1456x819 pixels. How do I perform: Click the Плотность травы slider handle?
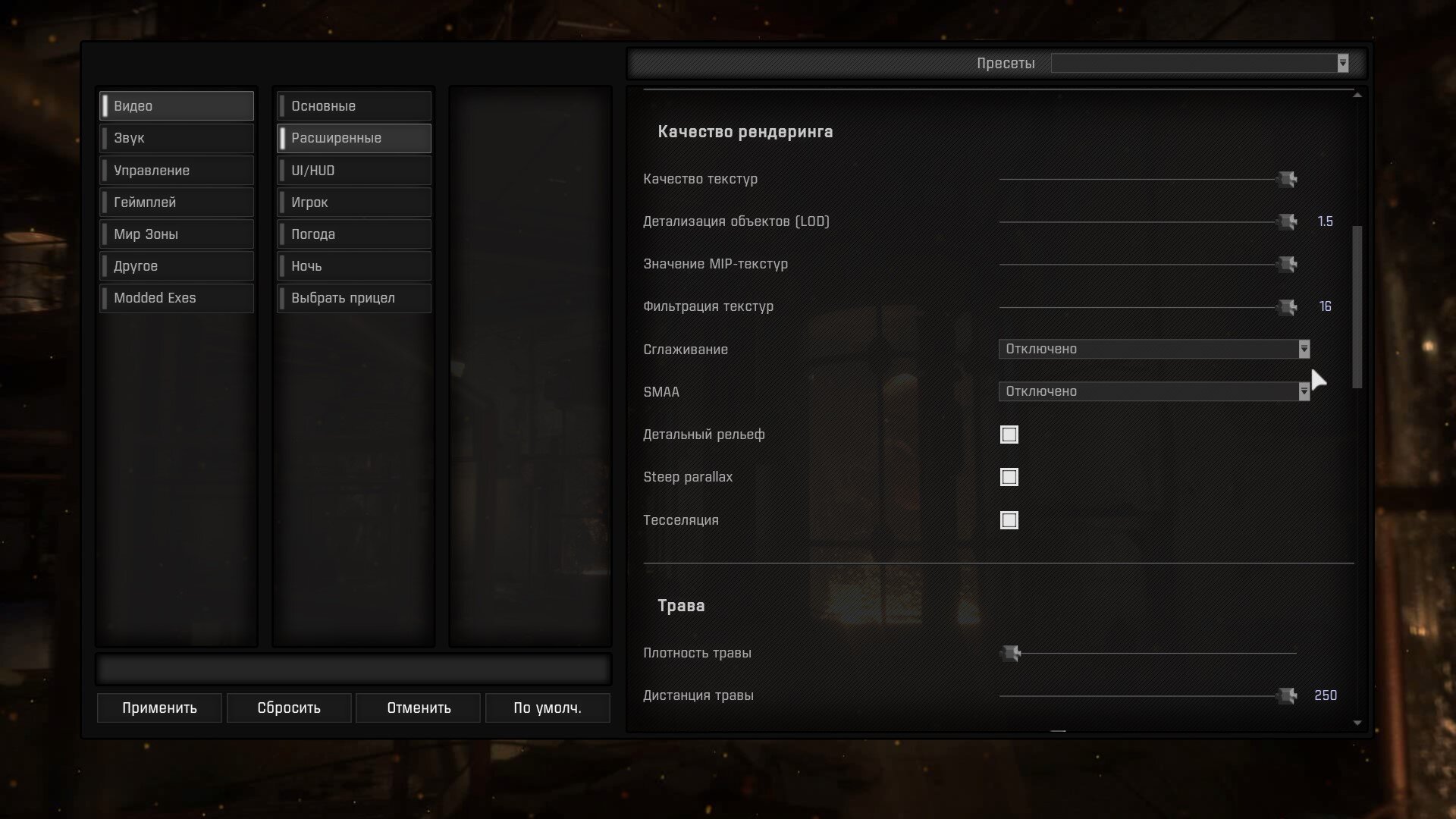(x=1010, y=653)
